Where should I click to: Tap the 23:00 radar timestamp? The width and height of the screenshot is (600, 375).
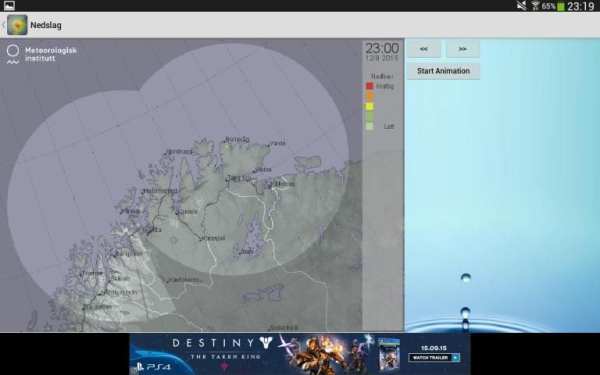pos(382,49)
